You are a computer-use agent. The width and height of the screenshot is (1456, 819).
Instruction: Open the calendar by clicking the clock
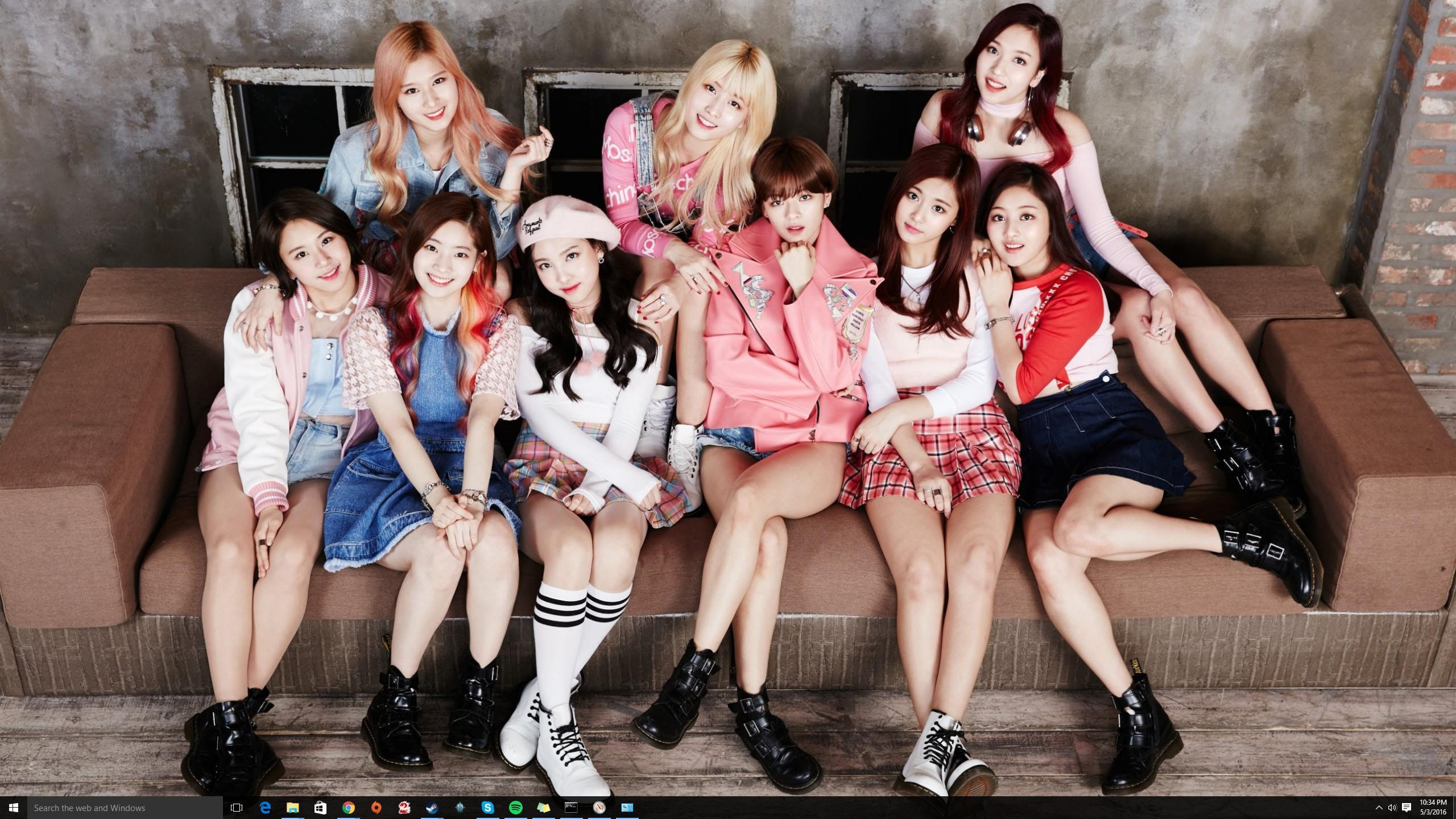(1434, 808)
